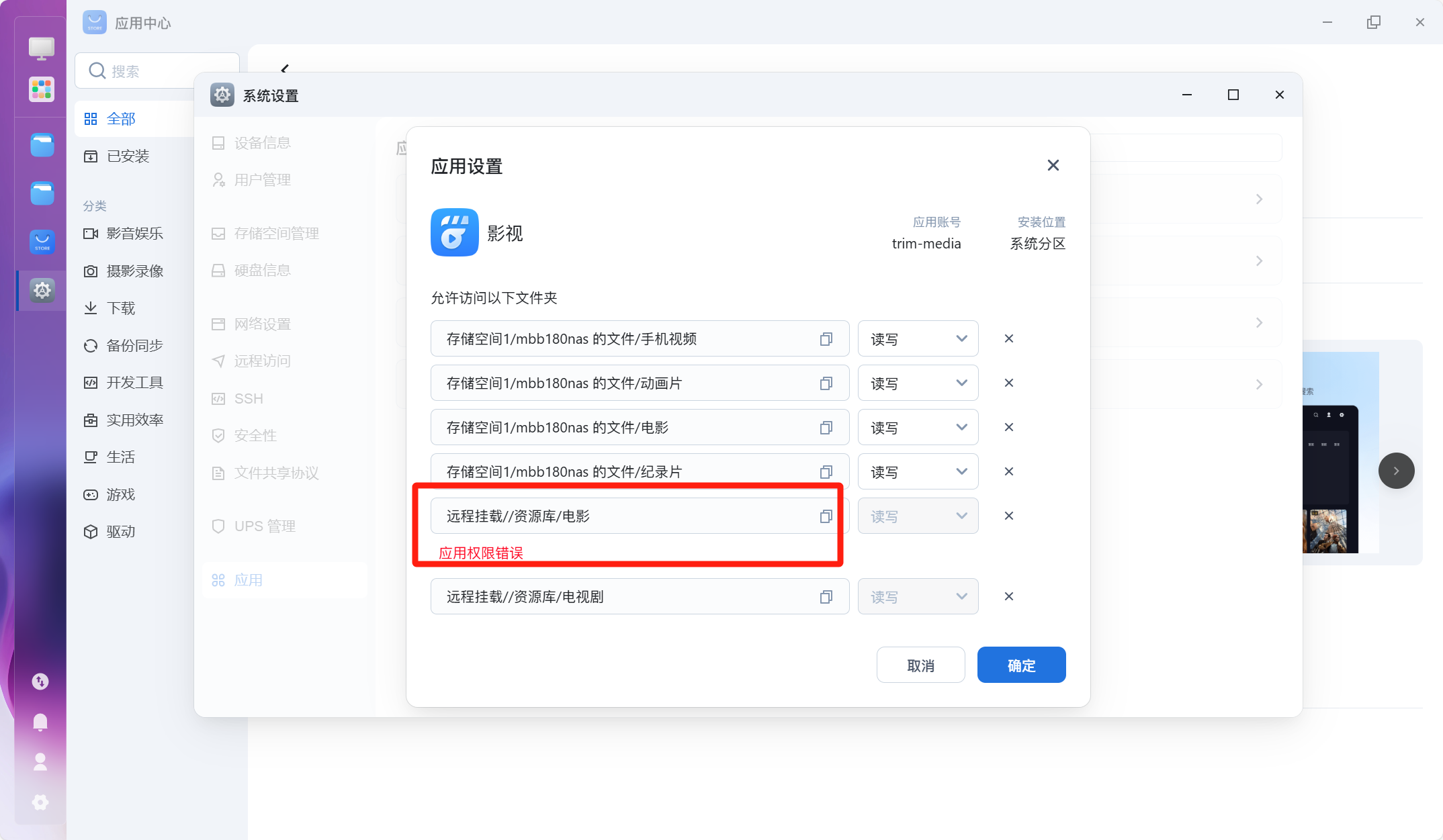Open the user profile dock icon
Image resolution: width=1443 pixels, height=840 pixels.
coord(40,762)
